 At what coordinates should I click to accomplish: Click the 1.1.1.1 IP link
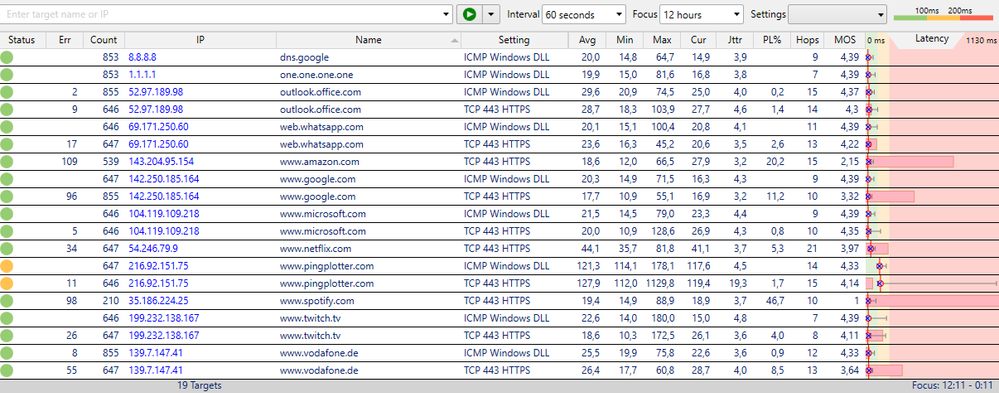pyautogui.click(x=141, y=75)
